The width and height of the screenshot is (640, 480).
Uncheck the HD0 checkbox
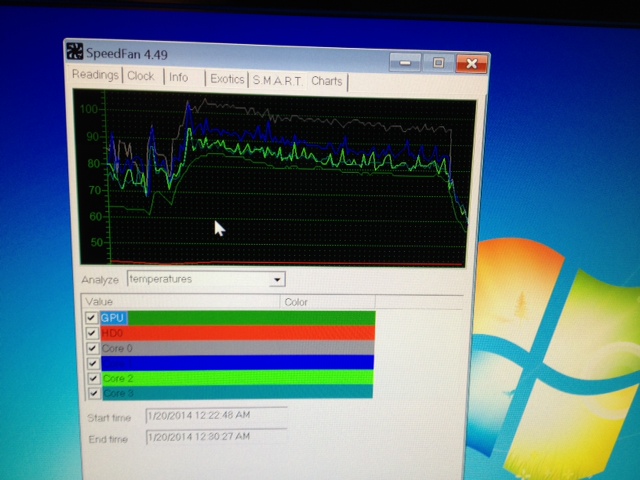92,333
